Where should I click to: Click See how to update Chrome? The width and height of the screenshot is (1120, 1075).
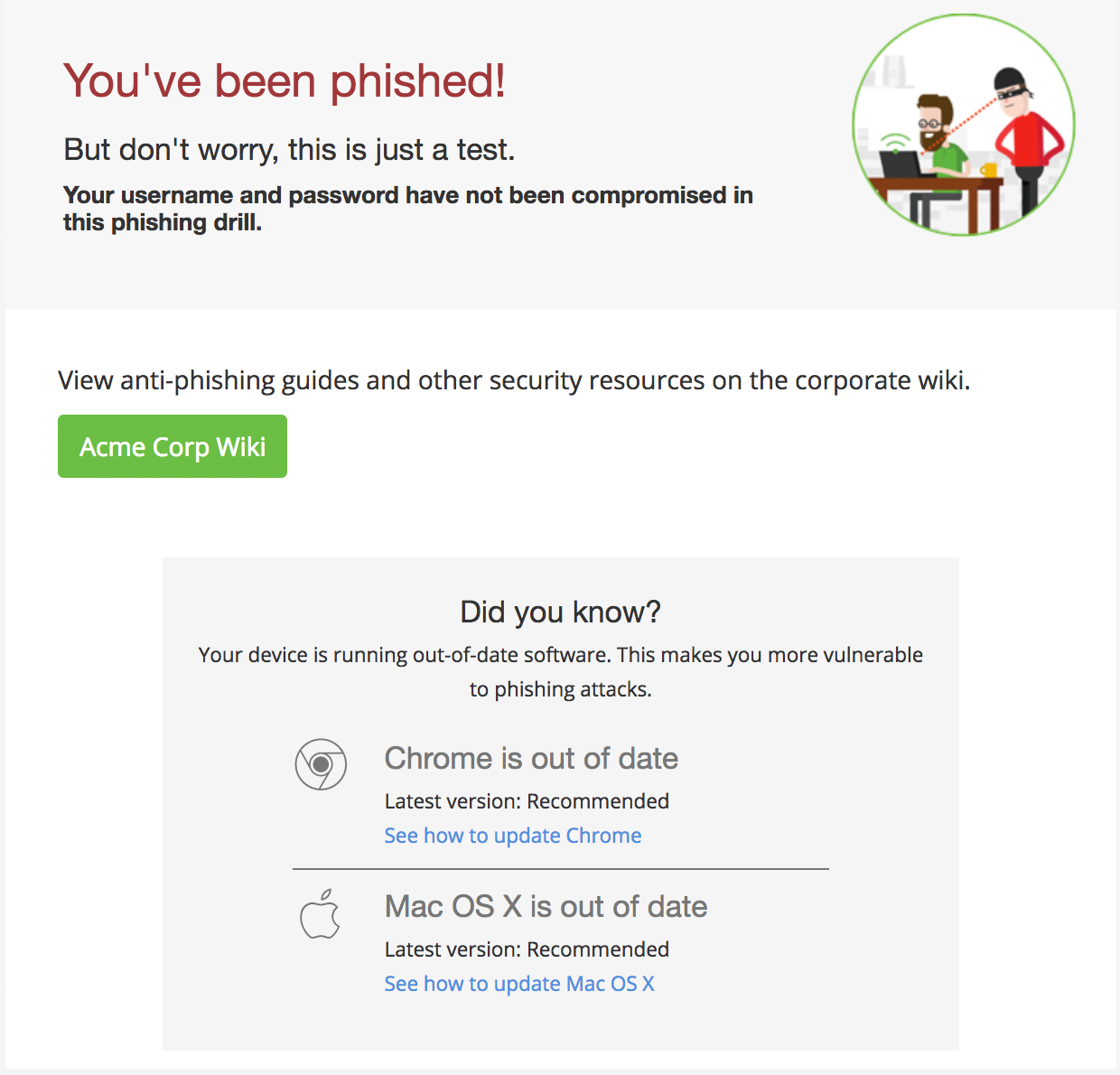[x=512, y=836]
